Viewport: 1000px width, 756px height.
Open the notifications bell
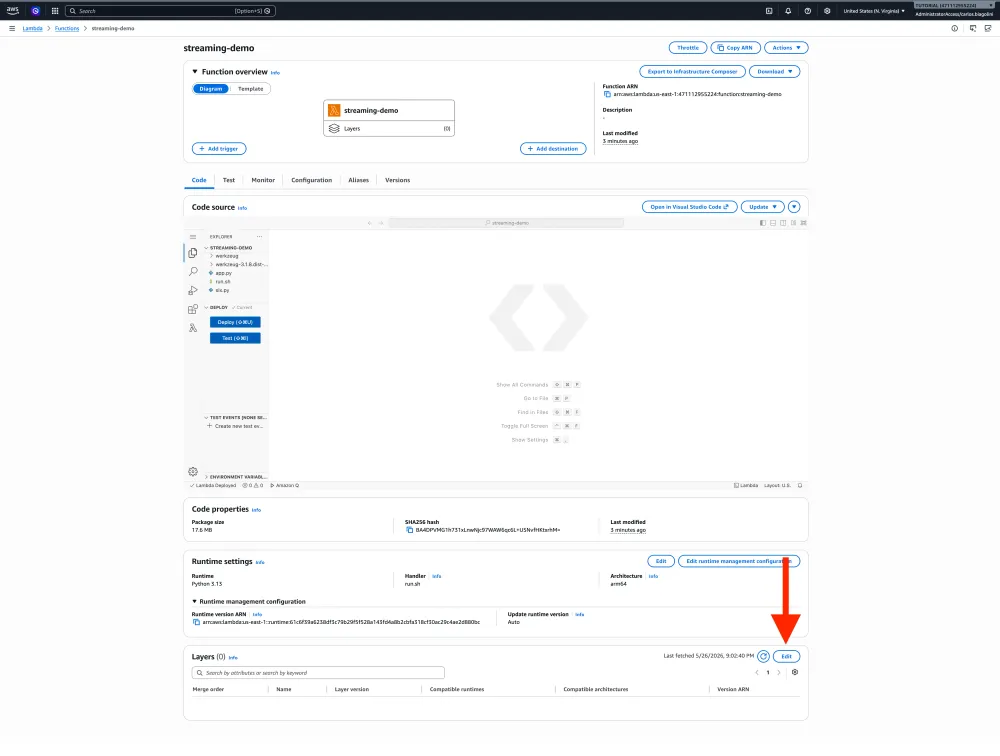[x=788, y=11]
